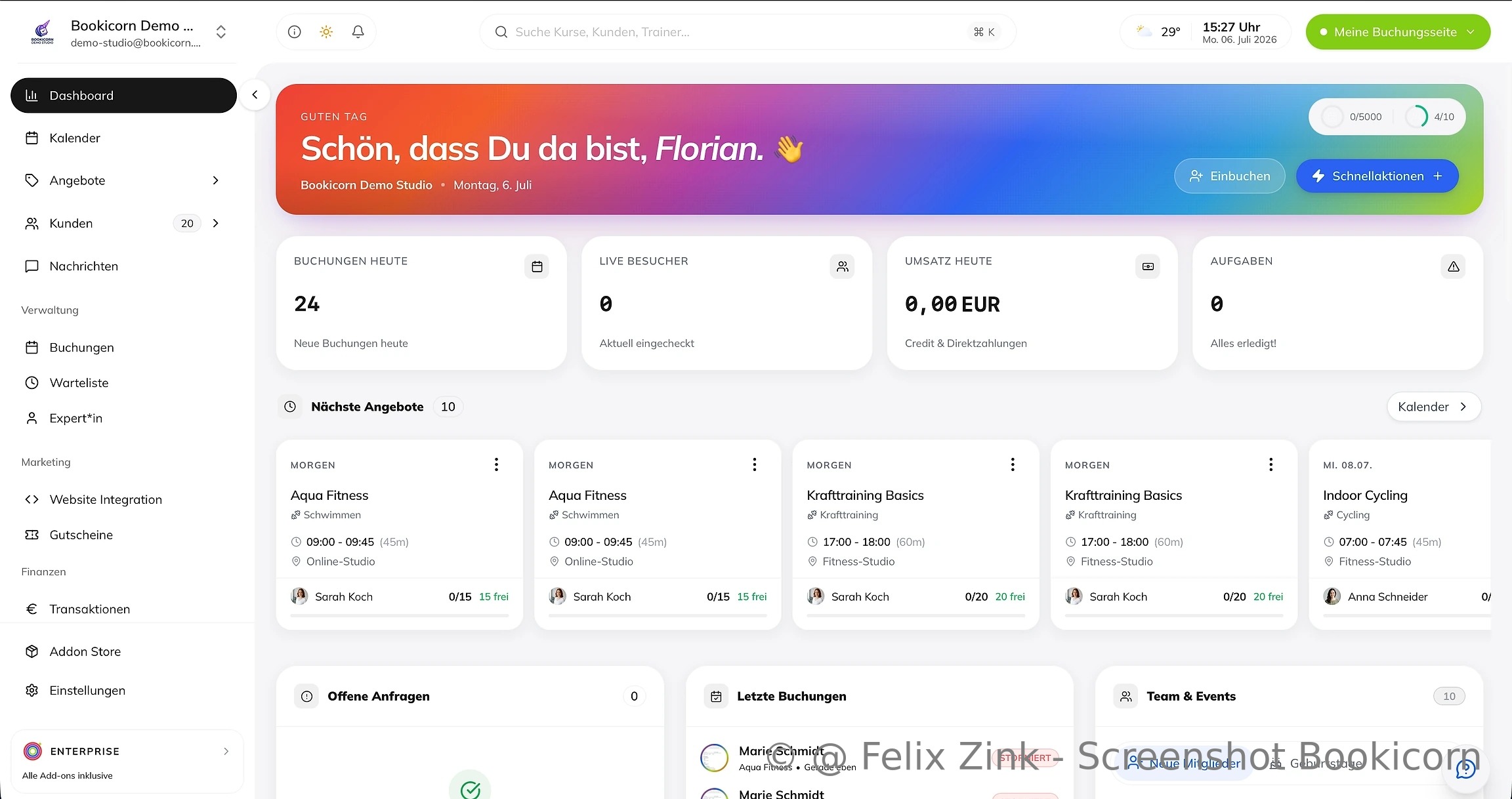Click the info circle icon in header
Screen dimensions: 1512x799
coord(295,31)
